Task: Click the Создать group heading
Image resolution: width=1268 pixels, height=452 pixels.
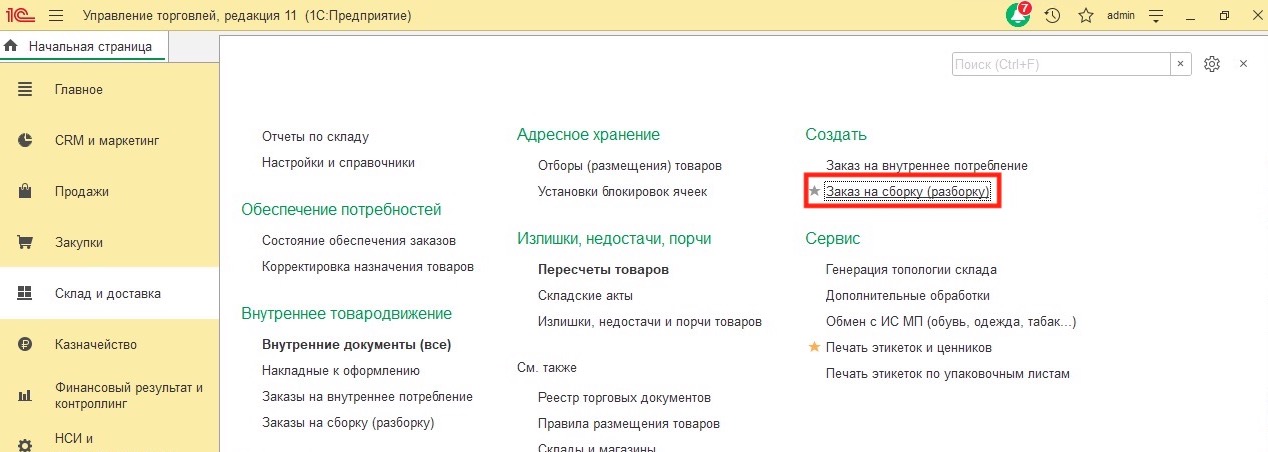Action: (836, 135)
